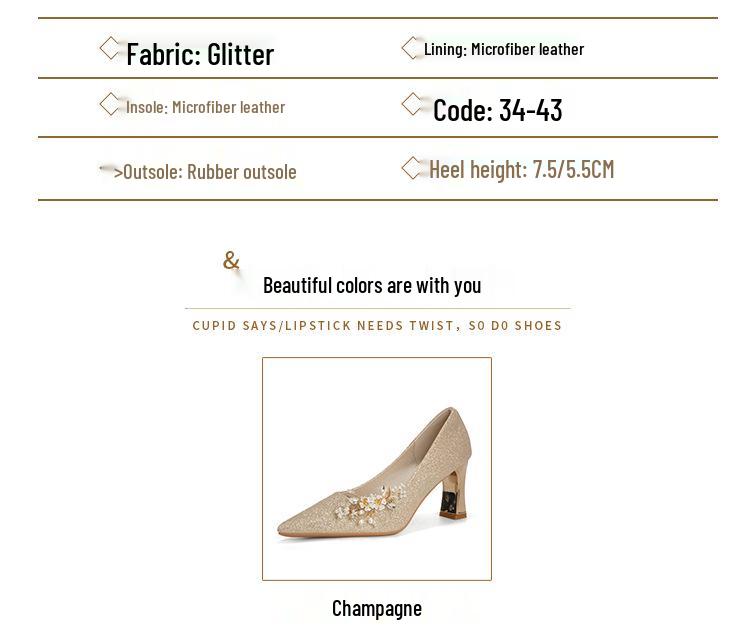750x632 pixels.
Task: Click the diamond icon beside Fabric: Glitter
Action: tap(110, 48)
